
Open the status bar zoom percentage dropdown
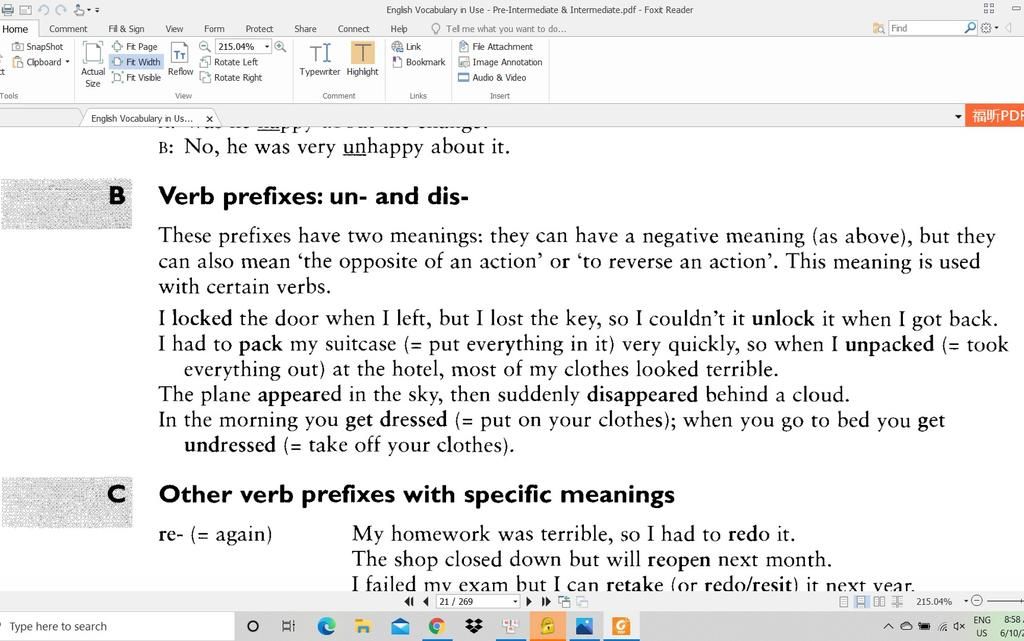click(965, 601)
